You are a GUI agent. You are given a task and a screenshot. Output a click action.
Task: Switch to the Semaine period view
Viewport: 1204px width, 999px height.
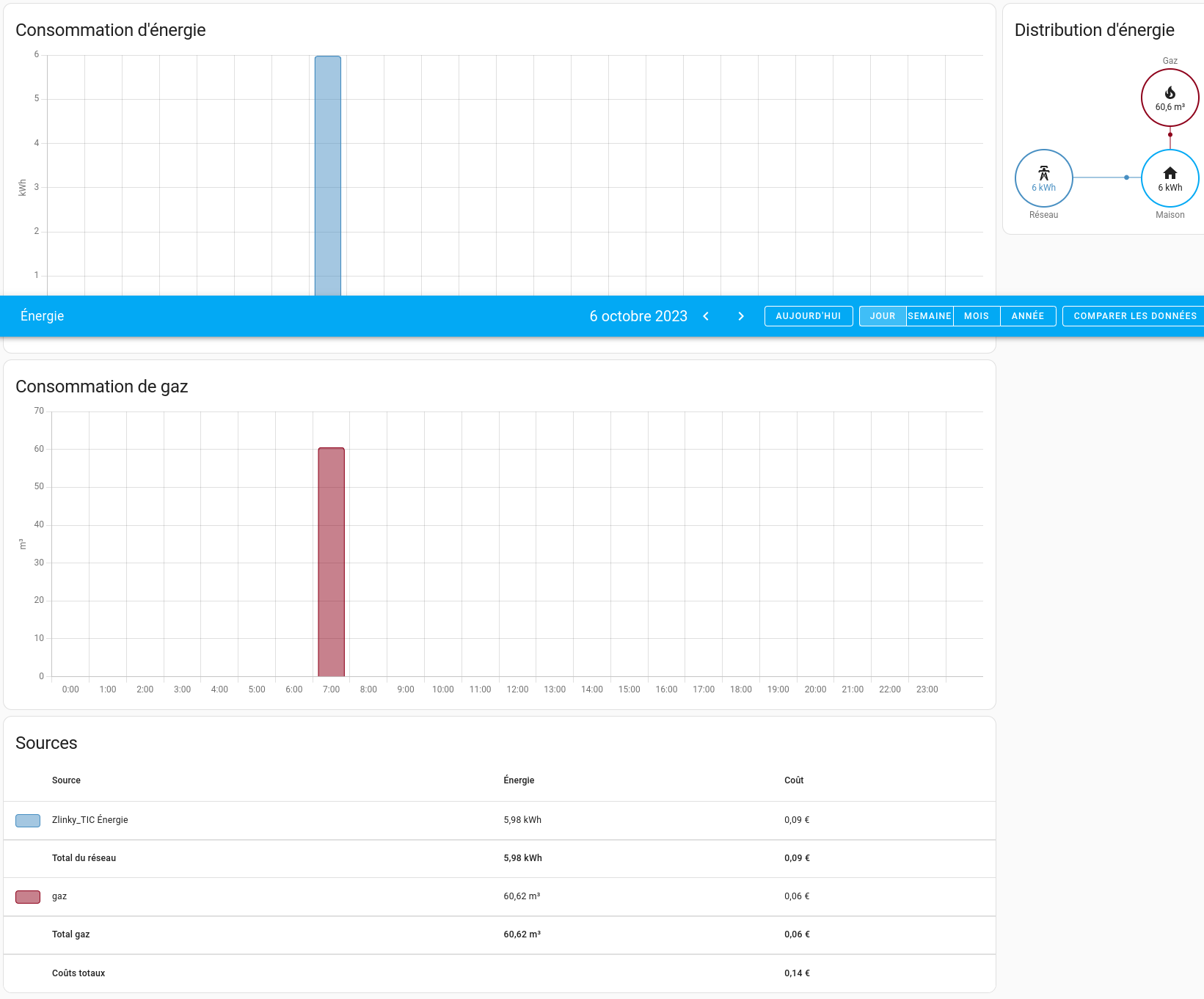point(930,316)
